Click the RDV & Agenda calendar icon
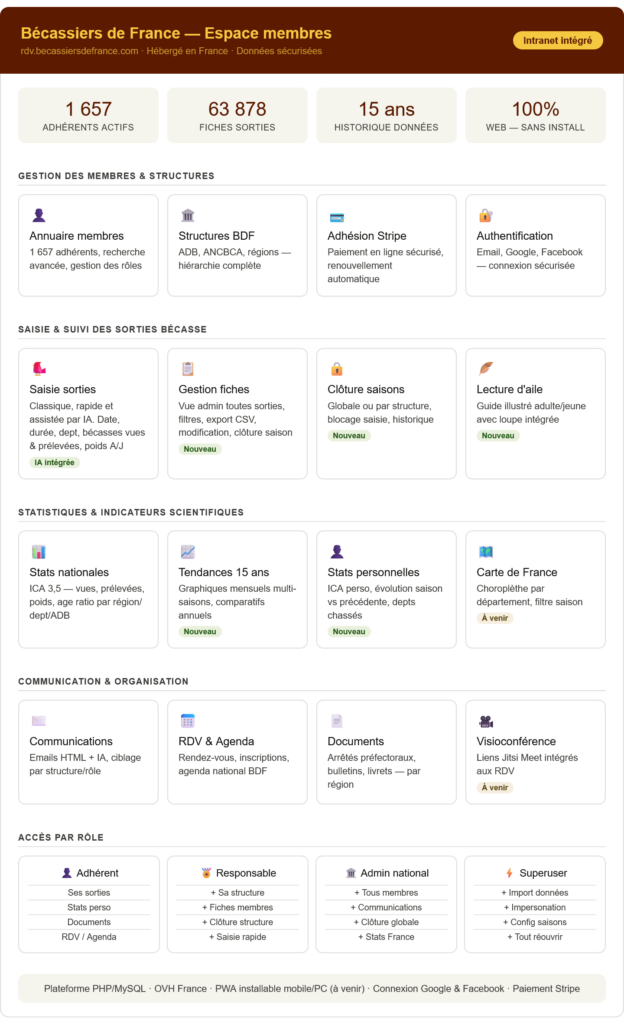624x1024 pixels. (188, 721)
